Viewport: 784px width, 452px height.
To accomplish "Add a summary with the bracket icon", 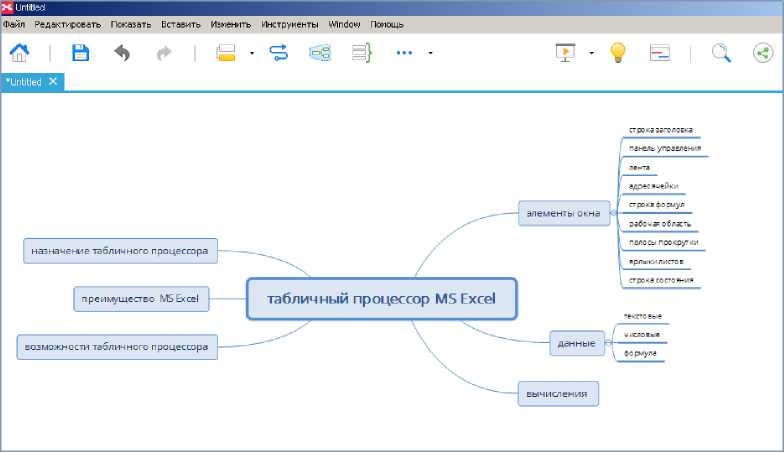I will pyautogui.click(x=362, y=52).
